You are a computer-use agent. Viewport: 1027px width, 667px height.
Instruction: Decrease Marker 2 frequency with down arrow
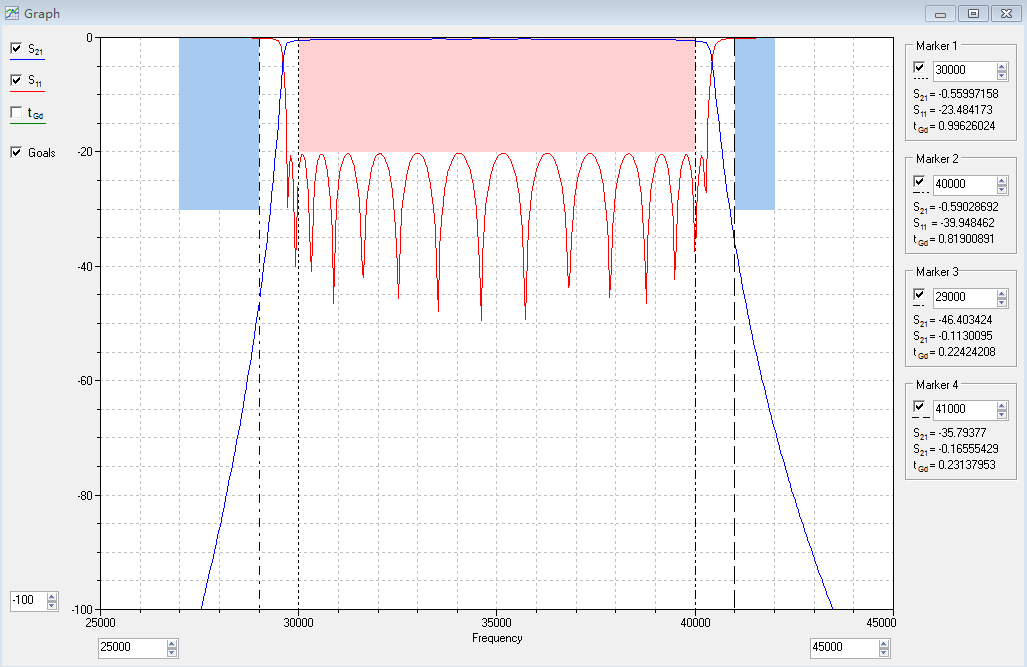[x=1002, y=189]
